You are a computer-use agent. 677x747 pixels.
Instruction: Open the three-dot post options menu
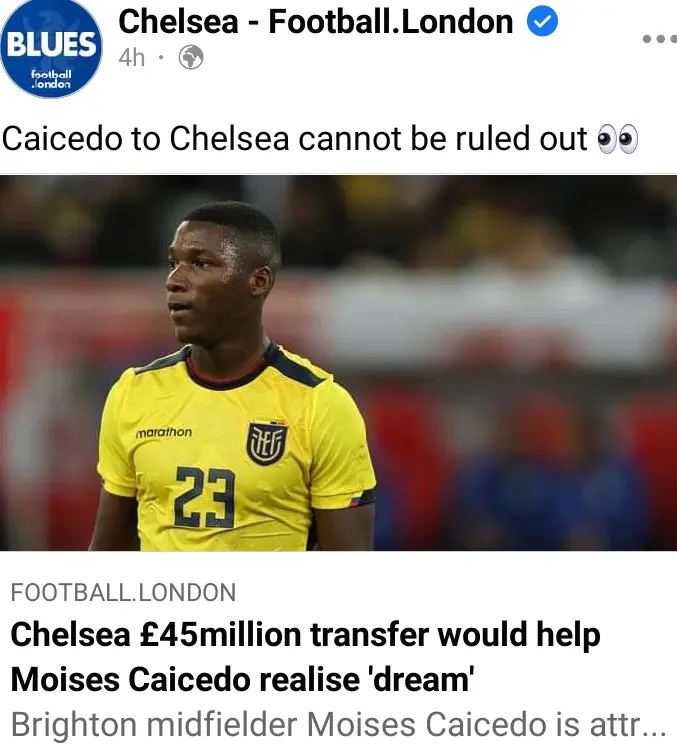point(660,39)
